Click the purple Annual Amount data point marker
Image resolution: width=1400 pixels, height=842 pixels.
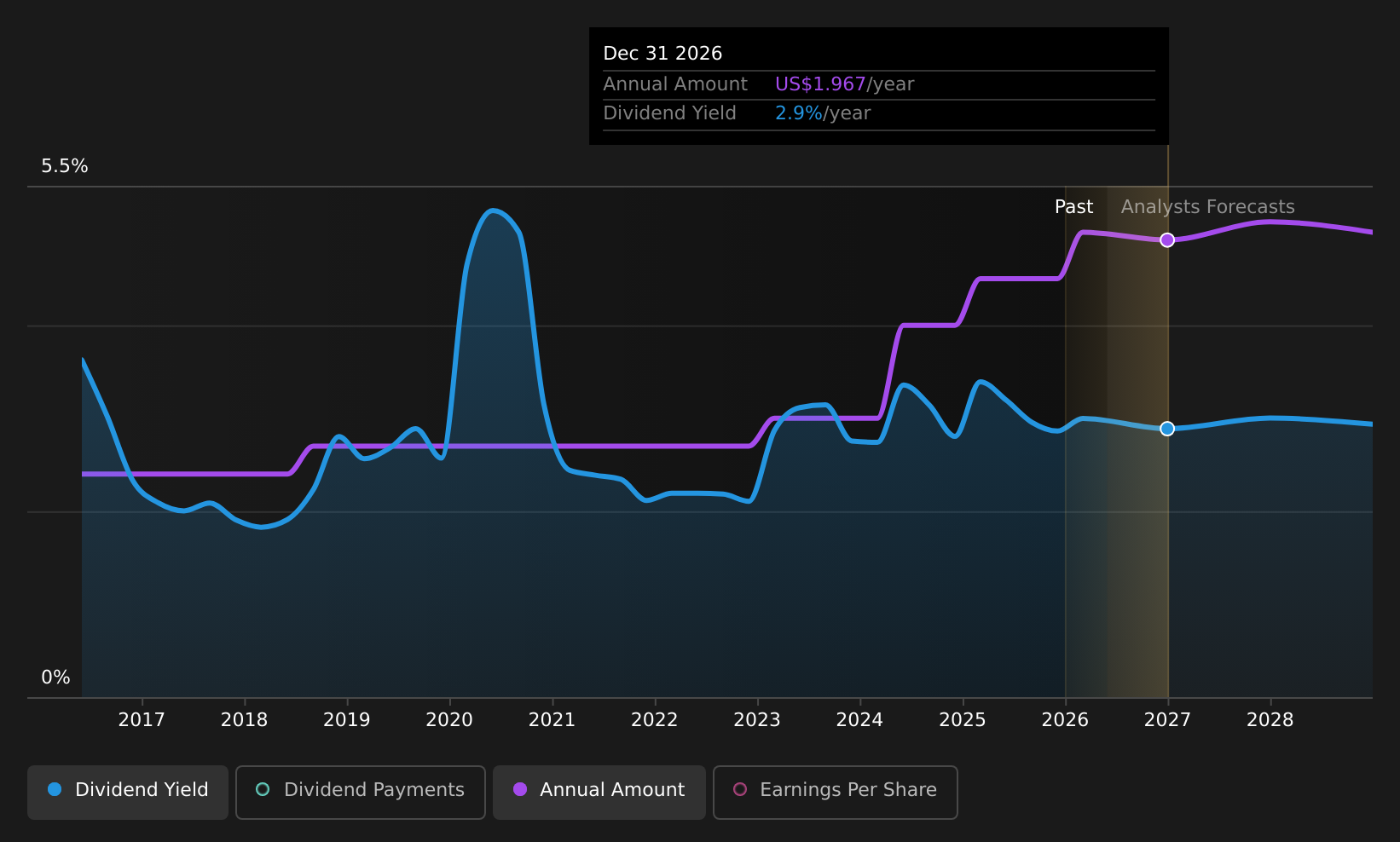click(x=1167, y=240)
